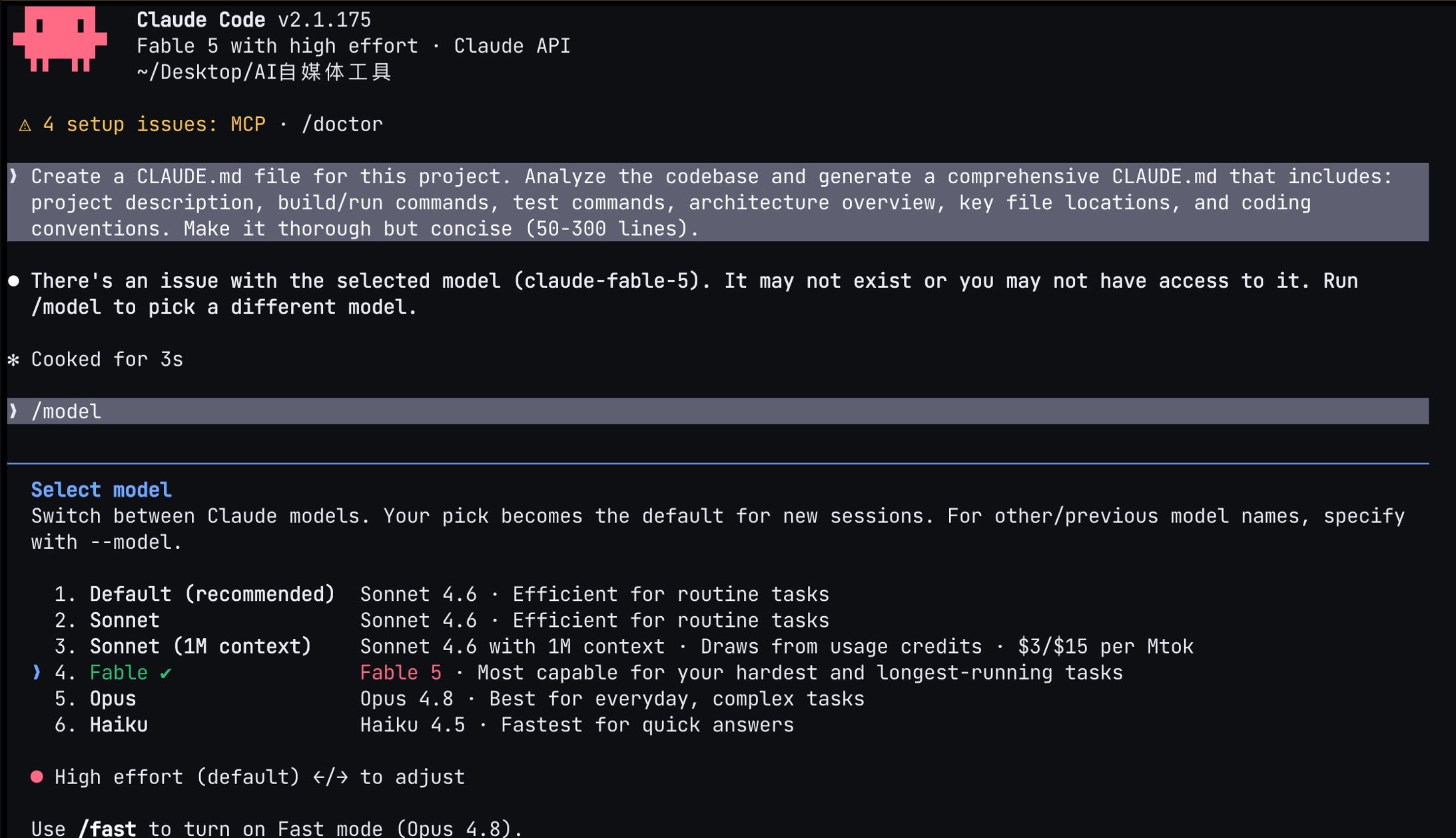This screenshot has height=838, width=1456.
Task: Click the asterisk before Cooked for 3s
Action: pyautogui.click(x=13, y=360)
